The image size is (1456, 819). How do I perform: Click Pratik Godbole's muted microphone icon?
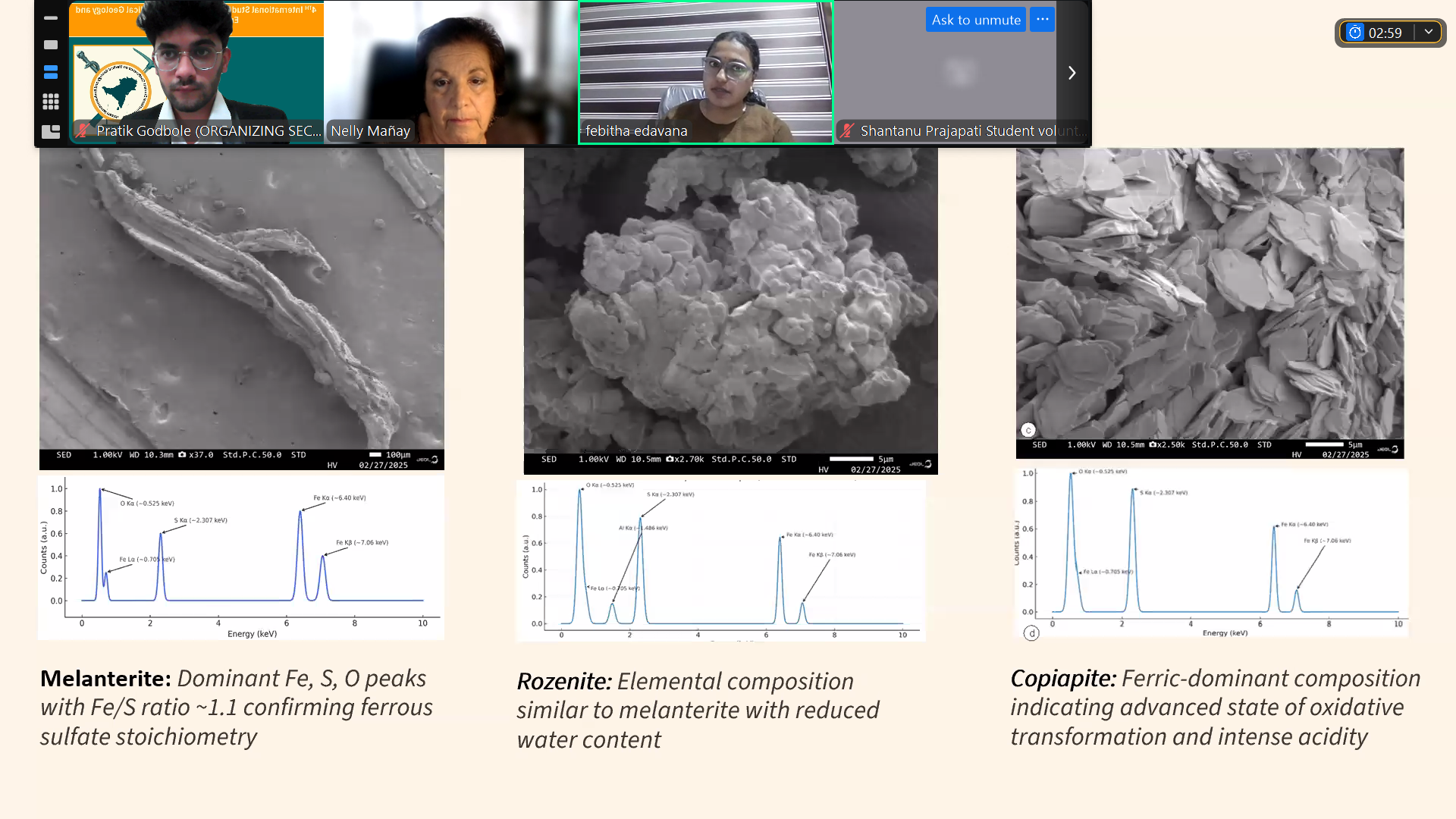[x=82, y=130]
